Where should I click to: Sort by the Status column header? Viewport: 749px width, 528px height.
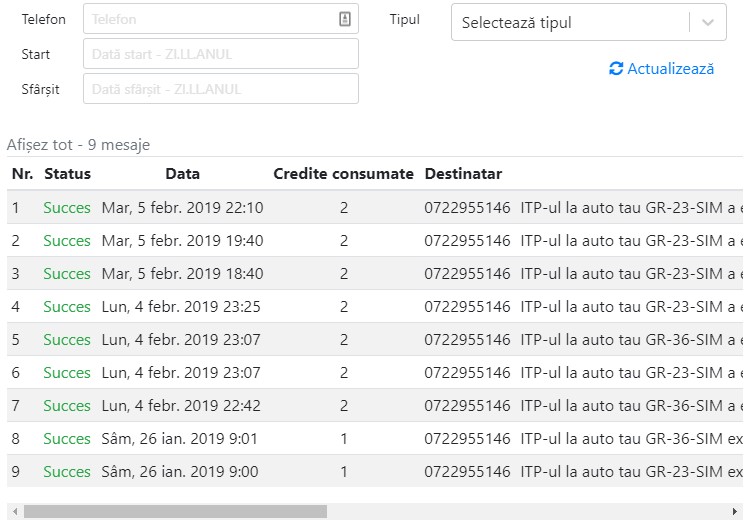click(67, 174)
